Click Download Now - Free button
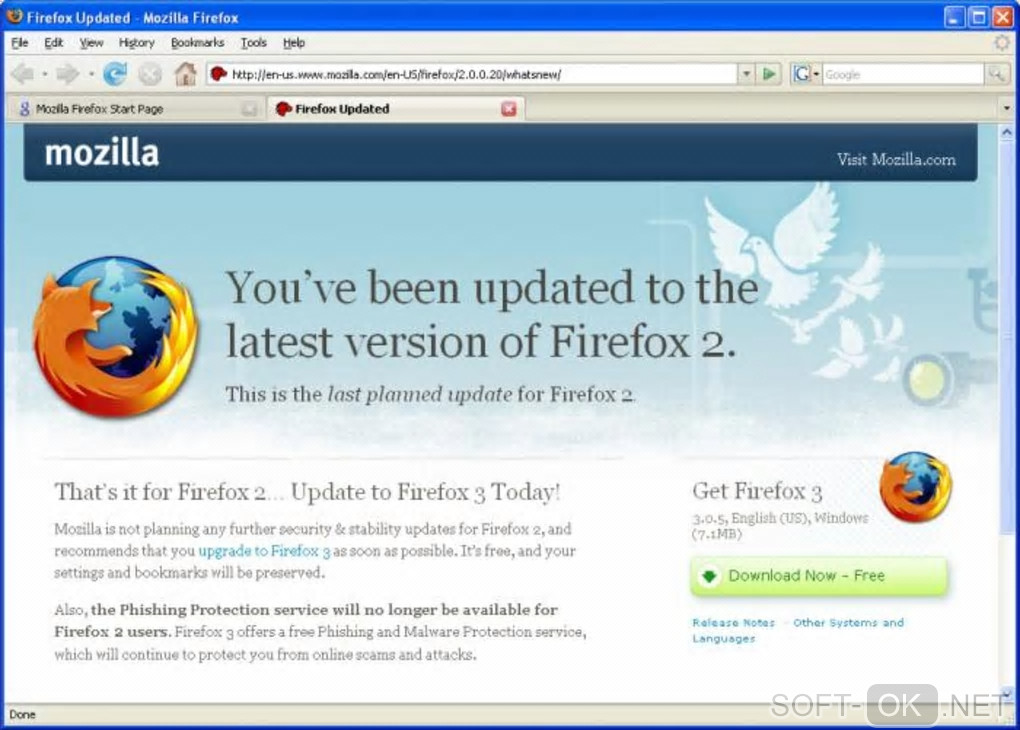Image resolution: width=1020 pixels, height=730 pixels. pyautogui.click(x=818, y=576)
